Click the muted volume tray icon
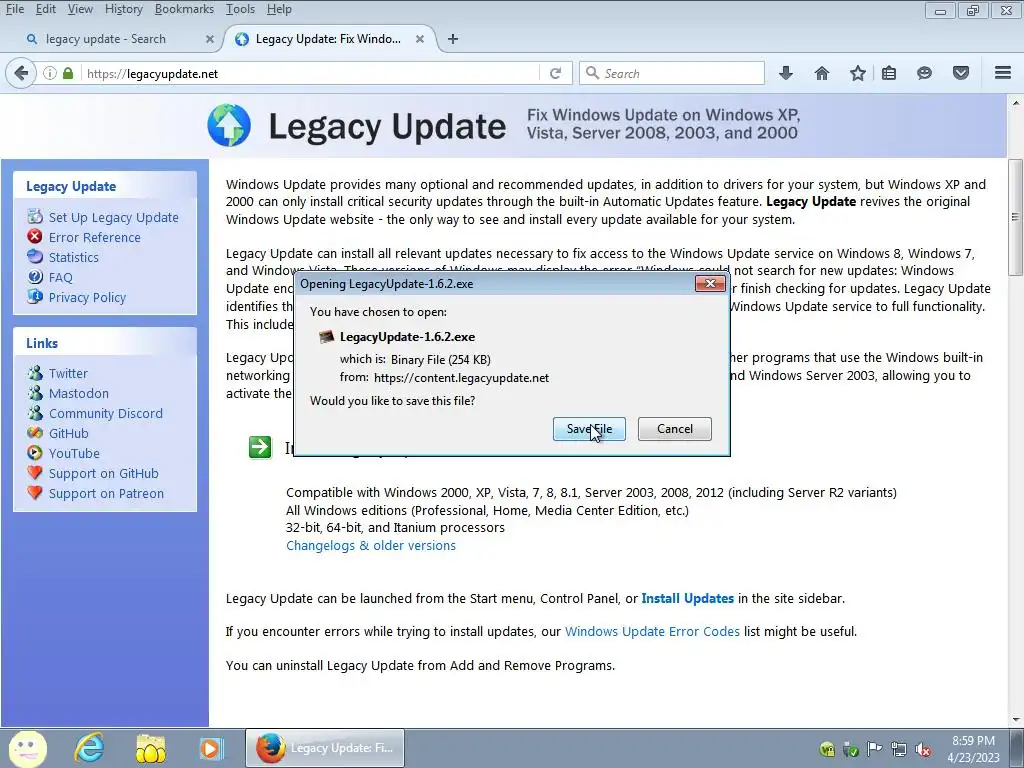This screenshot has height=768, width=1024. point(923,749)
